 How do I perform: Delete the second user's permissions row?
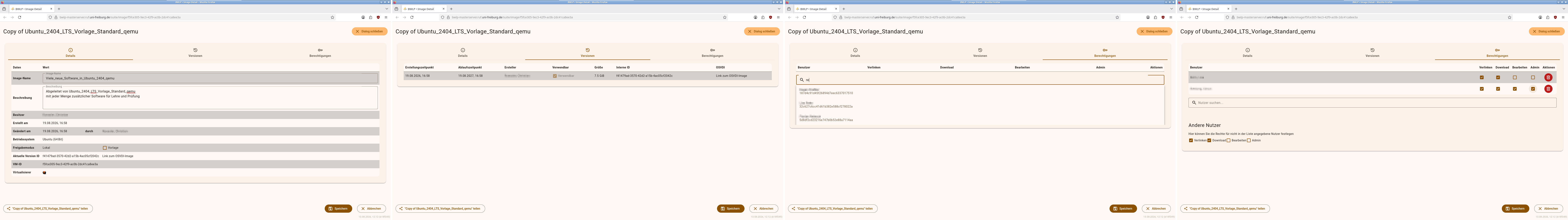(1548, 89)
